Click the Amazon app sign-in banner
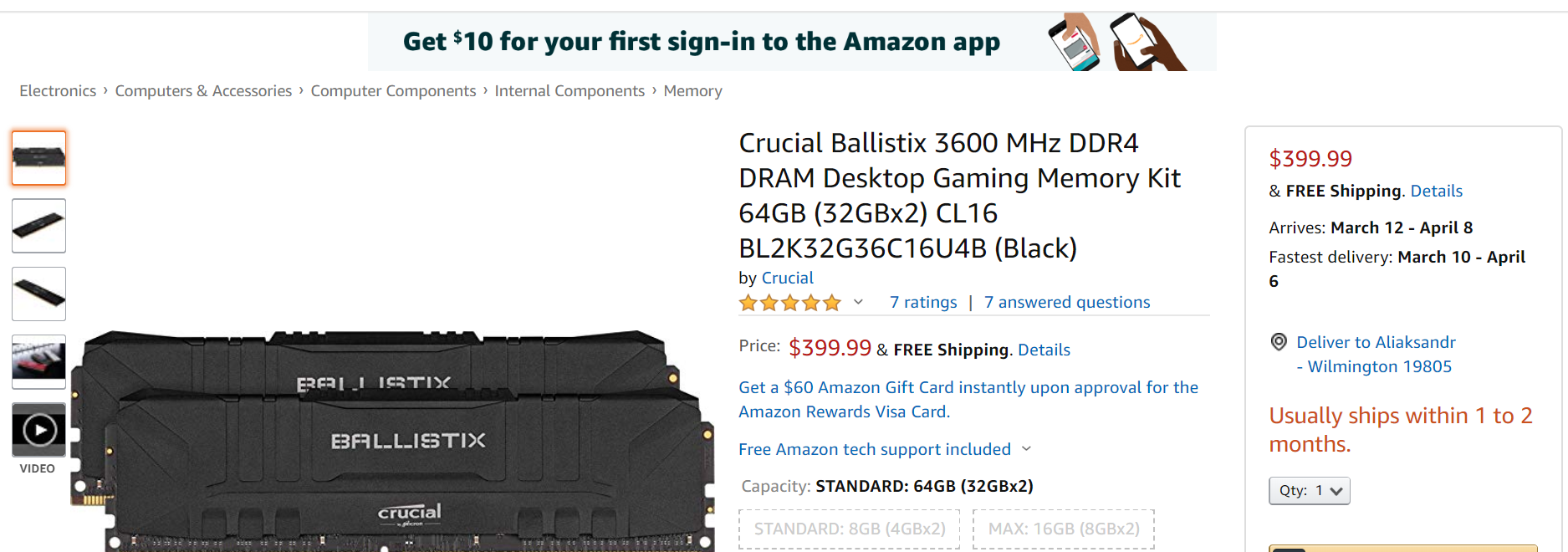 pos(791,42)
